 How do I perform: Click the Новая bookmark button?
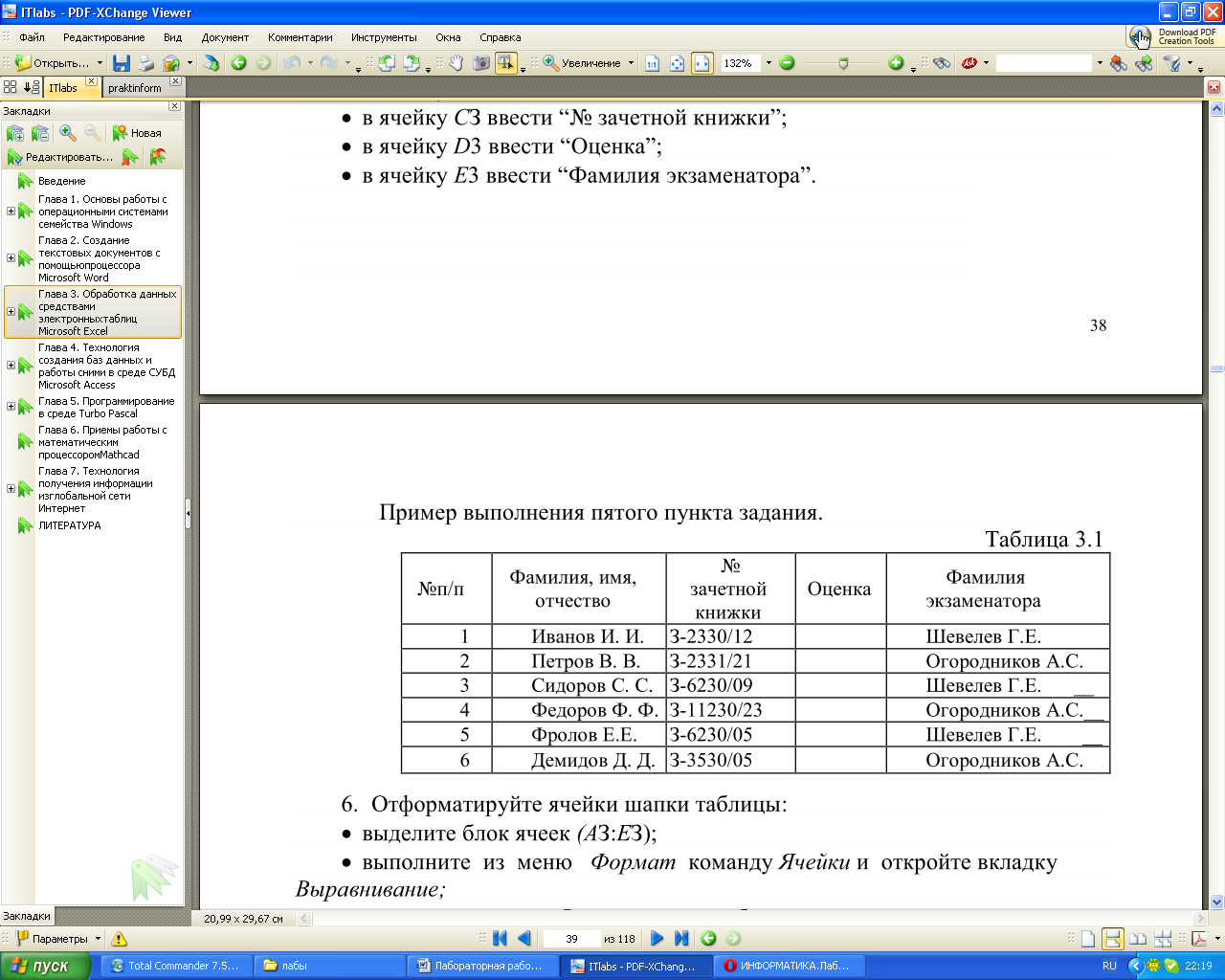[136, 133]
